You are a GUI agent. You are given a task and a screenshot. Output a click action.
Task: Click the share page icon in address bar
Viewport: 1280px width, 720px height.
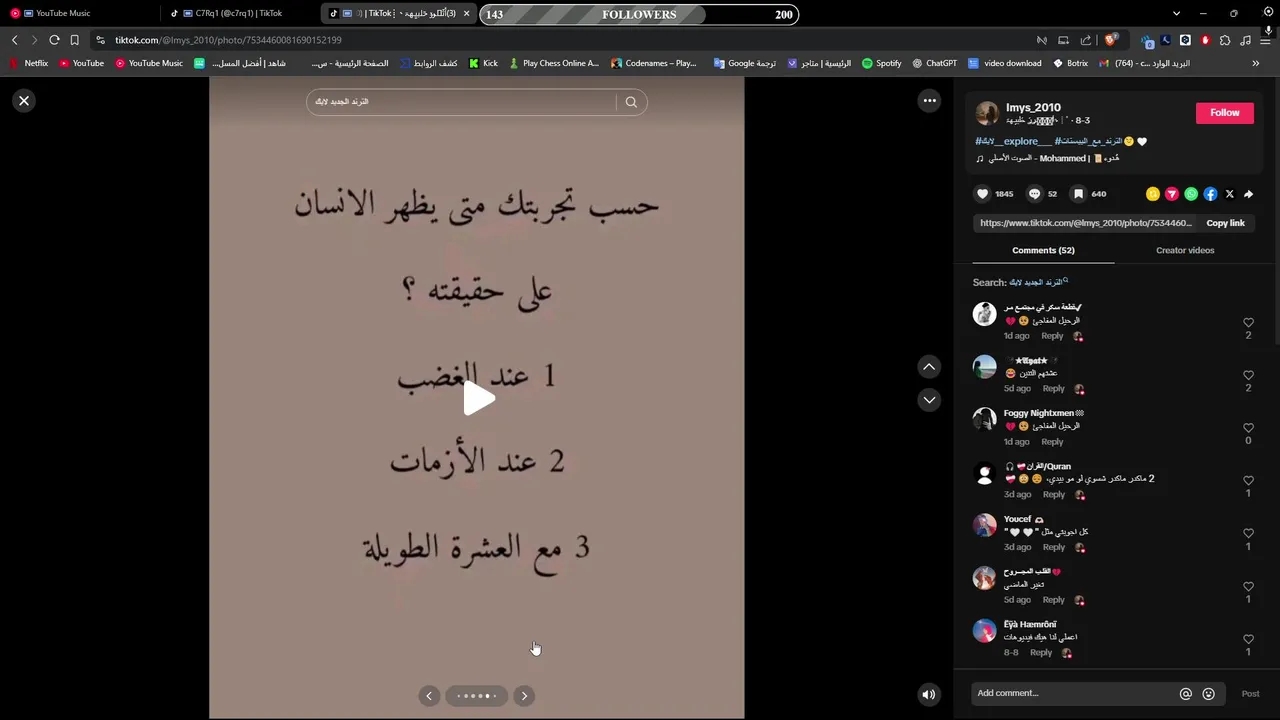pyautogui.click(x=1085, y=40)
